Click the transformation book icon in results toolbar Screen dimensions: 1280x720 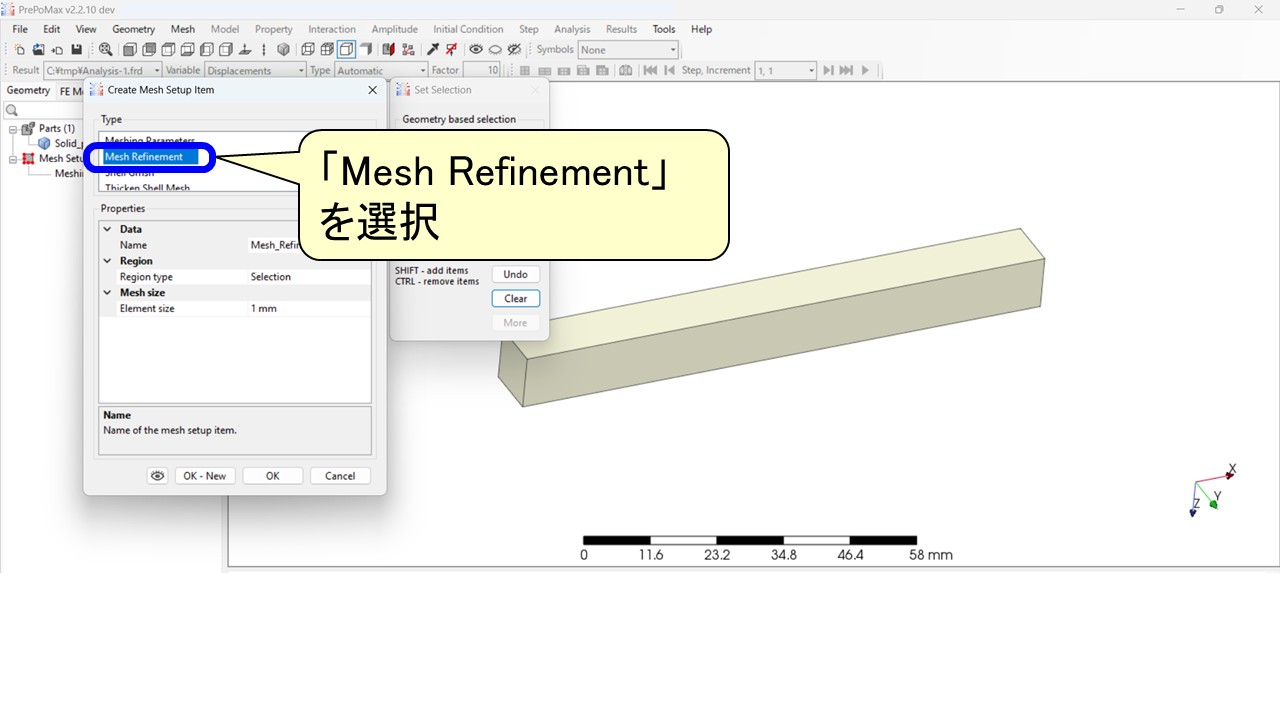[626, 70]
